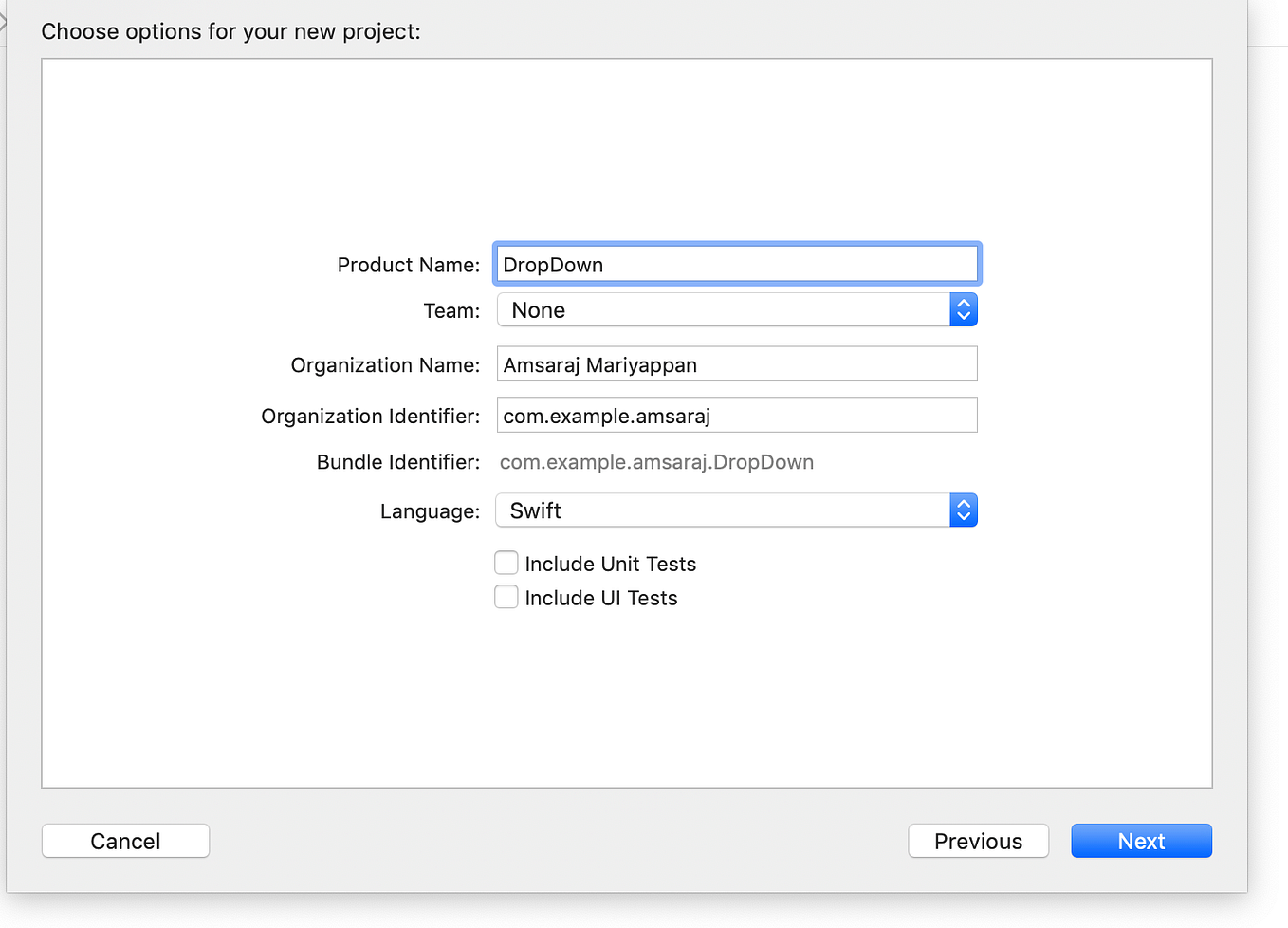Click the Language dropdown stepper arrows
Image resolution: width=1288 pixels, height=928 pixels.
click(x=964, y=510)
